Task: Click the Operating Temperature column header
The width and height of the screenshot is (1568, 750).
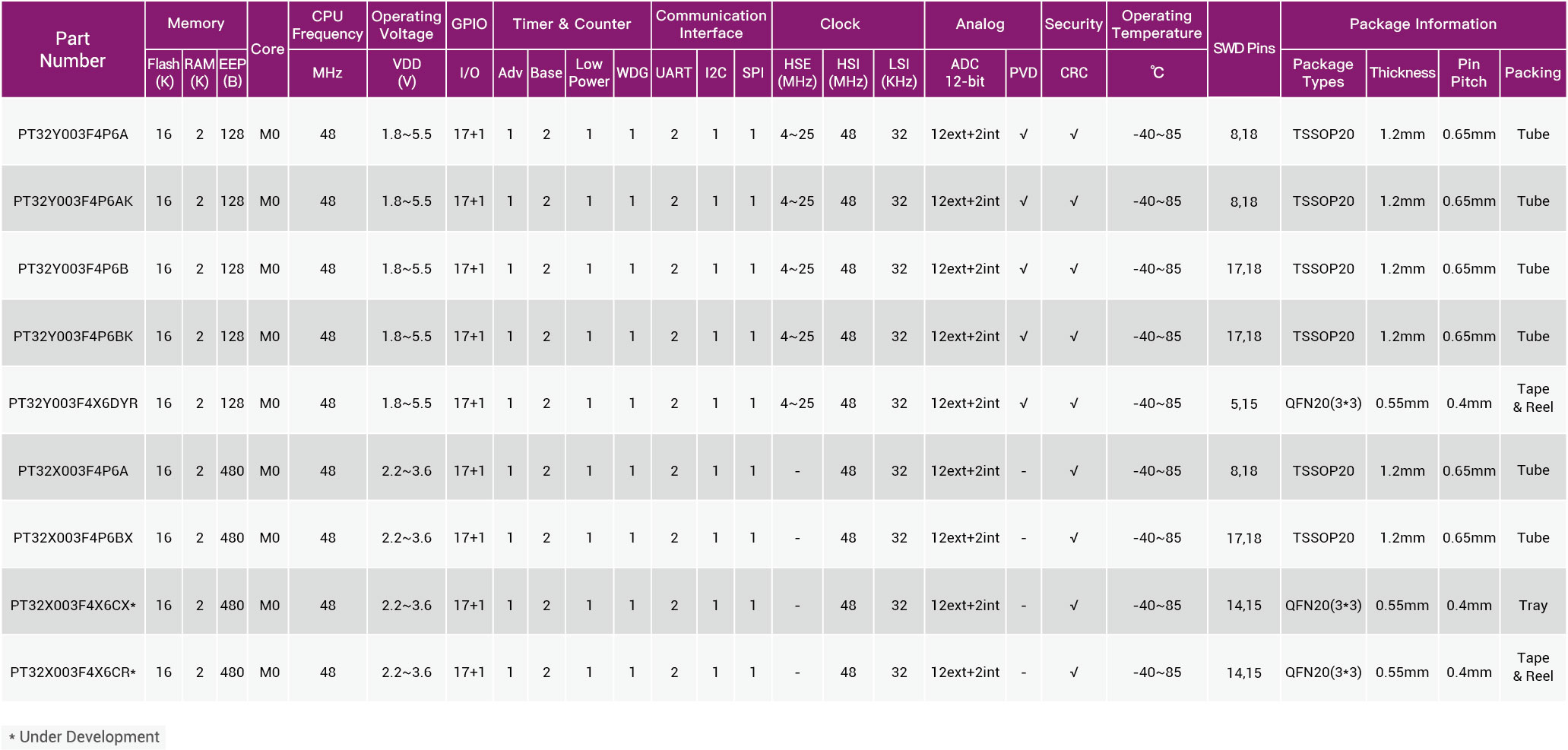Action: click(x=1156, y=24)
